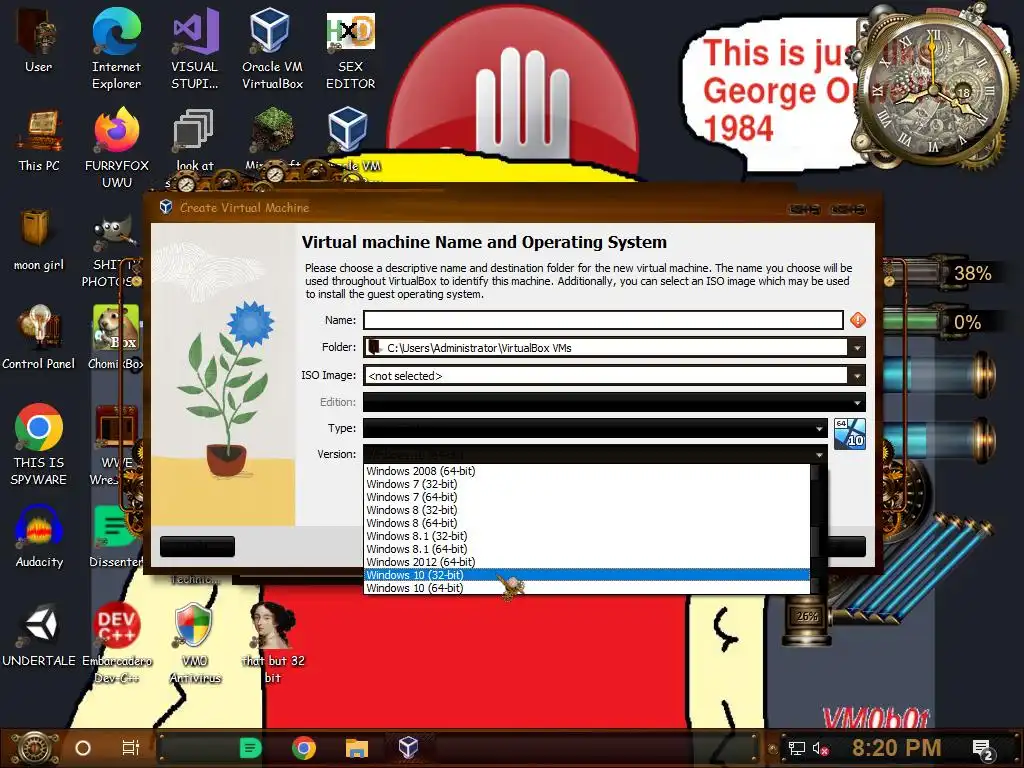This screenshot has width=1024, height=768.
Task: Open the Edition dropdown
Action: (x=614, y=402)
